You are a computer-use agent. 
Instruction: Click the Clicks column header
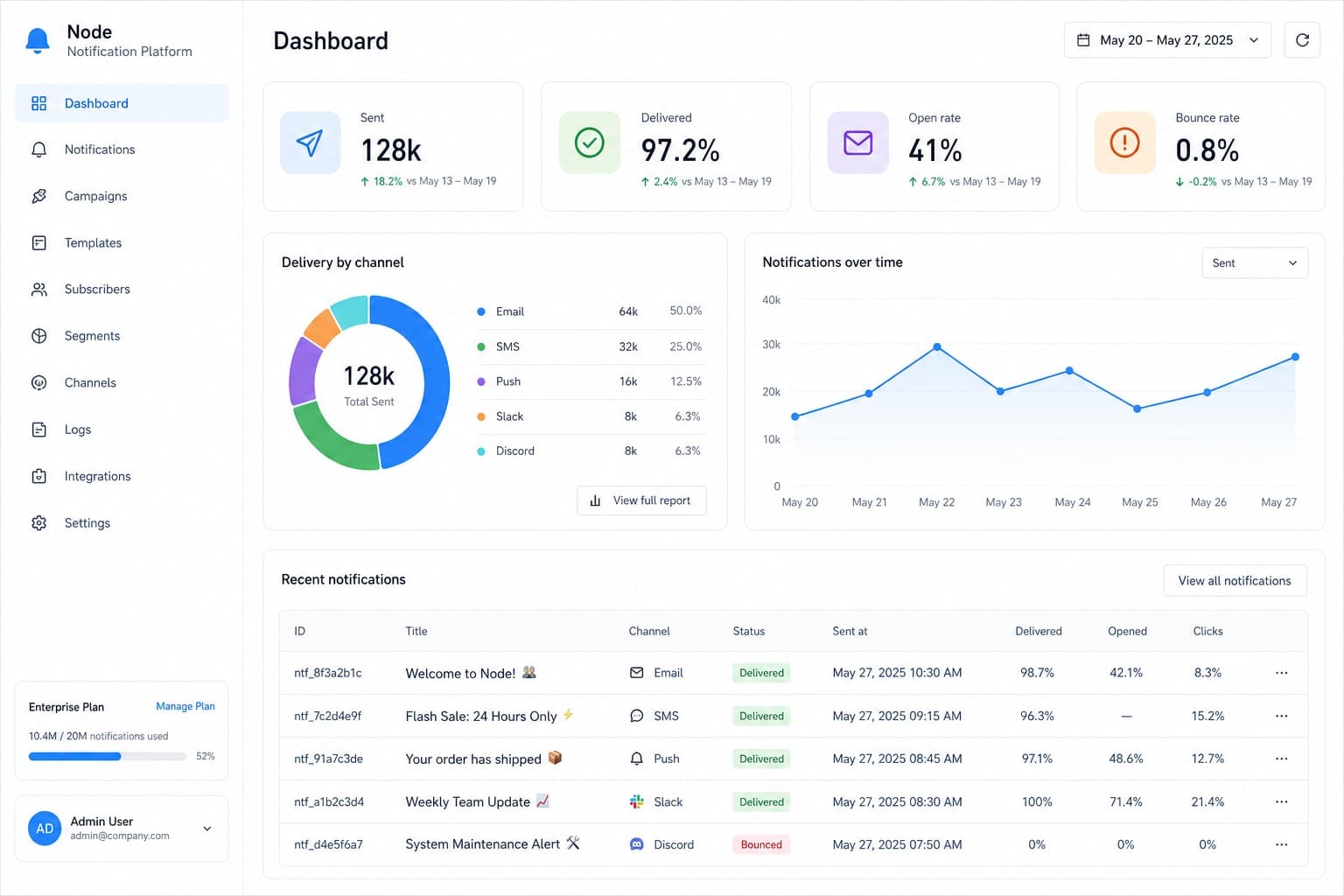coord(1207,631)
